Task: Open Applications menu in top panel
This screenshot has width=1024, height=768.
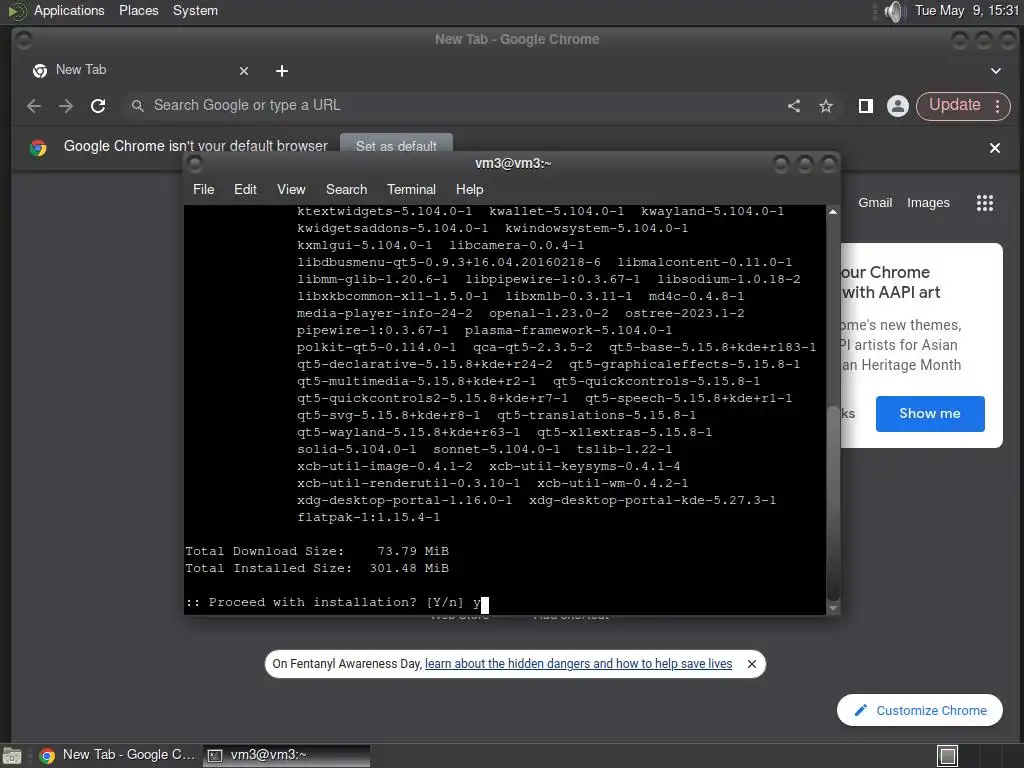Action: (x=69, y=10)
